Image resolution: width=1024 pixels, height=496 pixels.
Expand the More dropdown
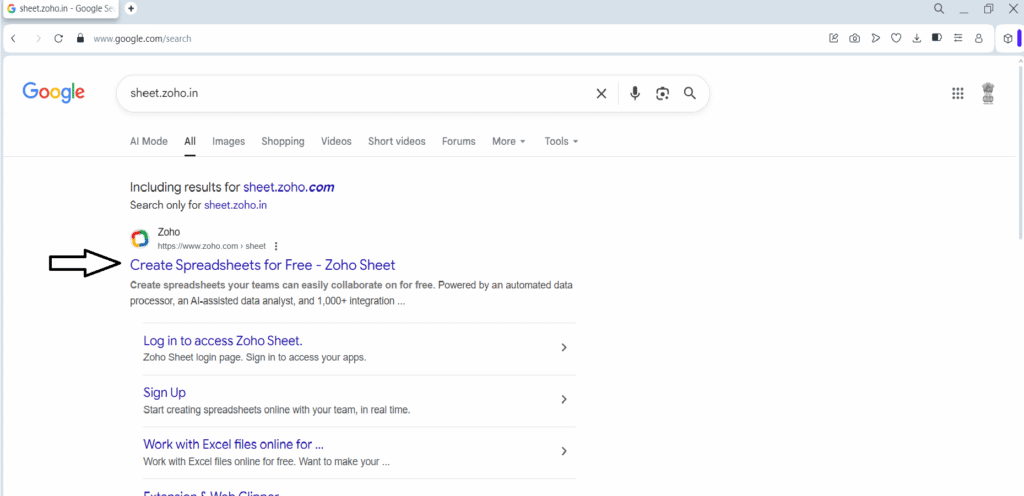[509, 141]
